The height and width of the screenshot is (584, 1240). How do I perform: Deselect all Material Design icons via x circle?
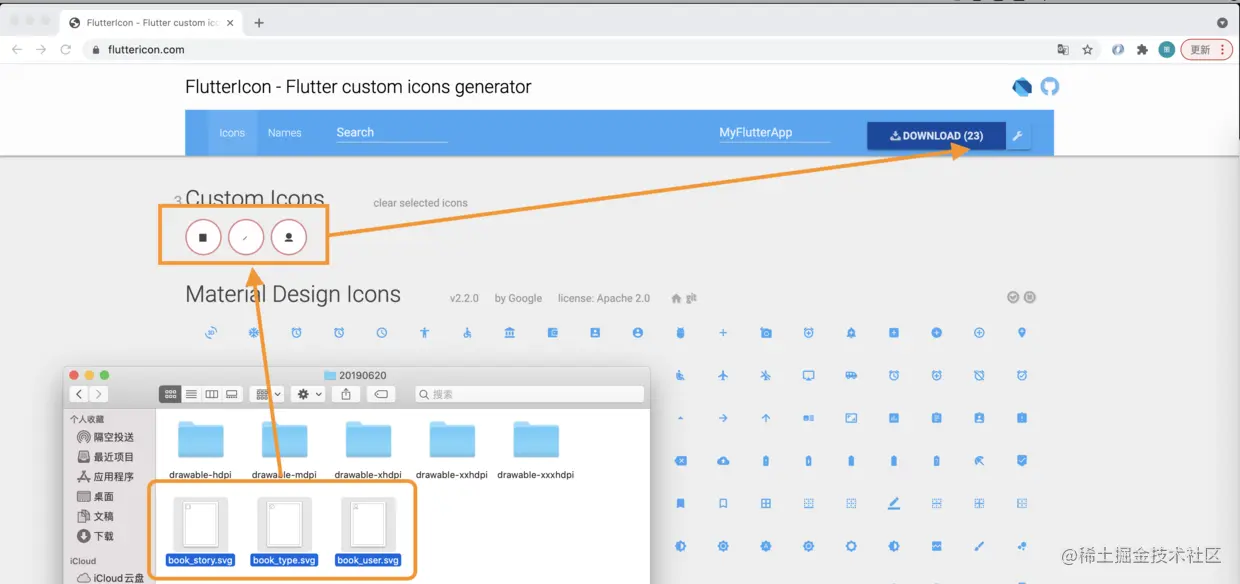[x=1030, y=297]
